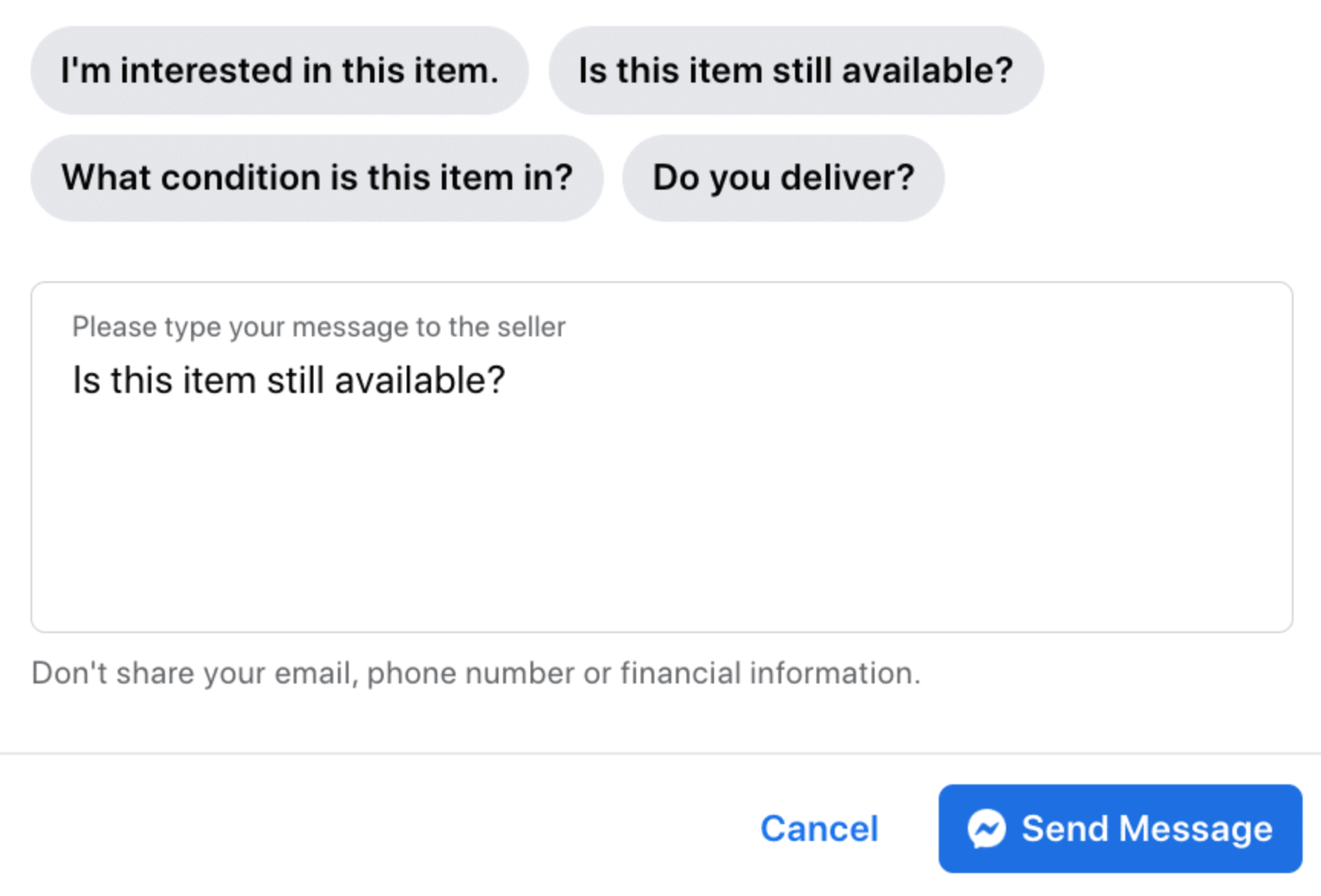Click the "Don't share your email" warning text

[x=475, y=674]
